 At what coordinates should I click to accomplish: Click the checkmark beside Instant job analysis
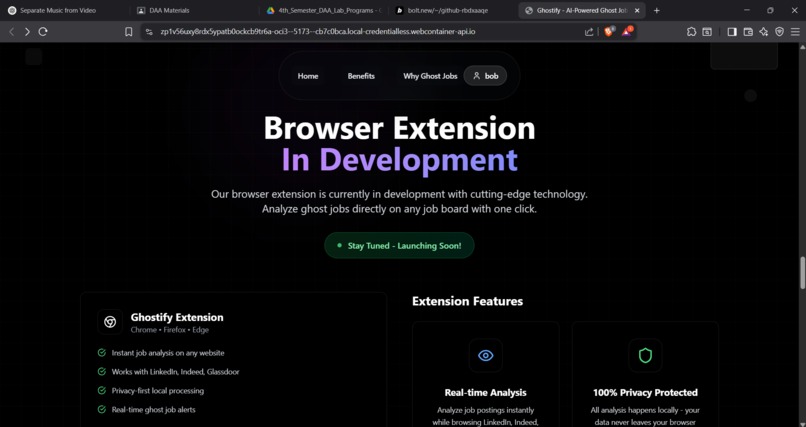pos(102,352)
